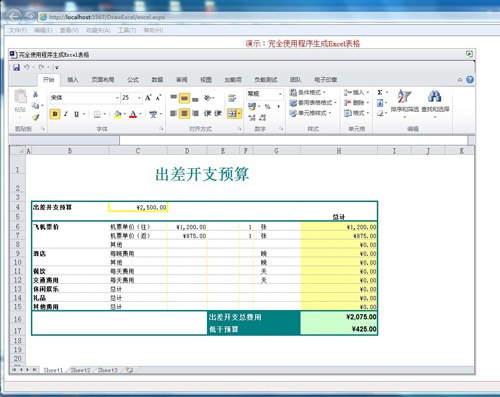The height and width of the screenshot is (397, 500).
Task: Toggle Middle Align
Action: coord(184,98)
